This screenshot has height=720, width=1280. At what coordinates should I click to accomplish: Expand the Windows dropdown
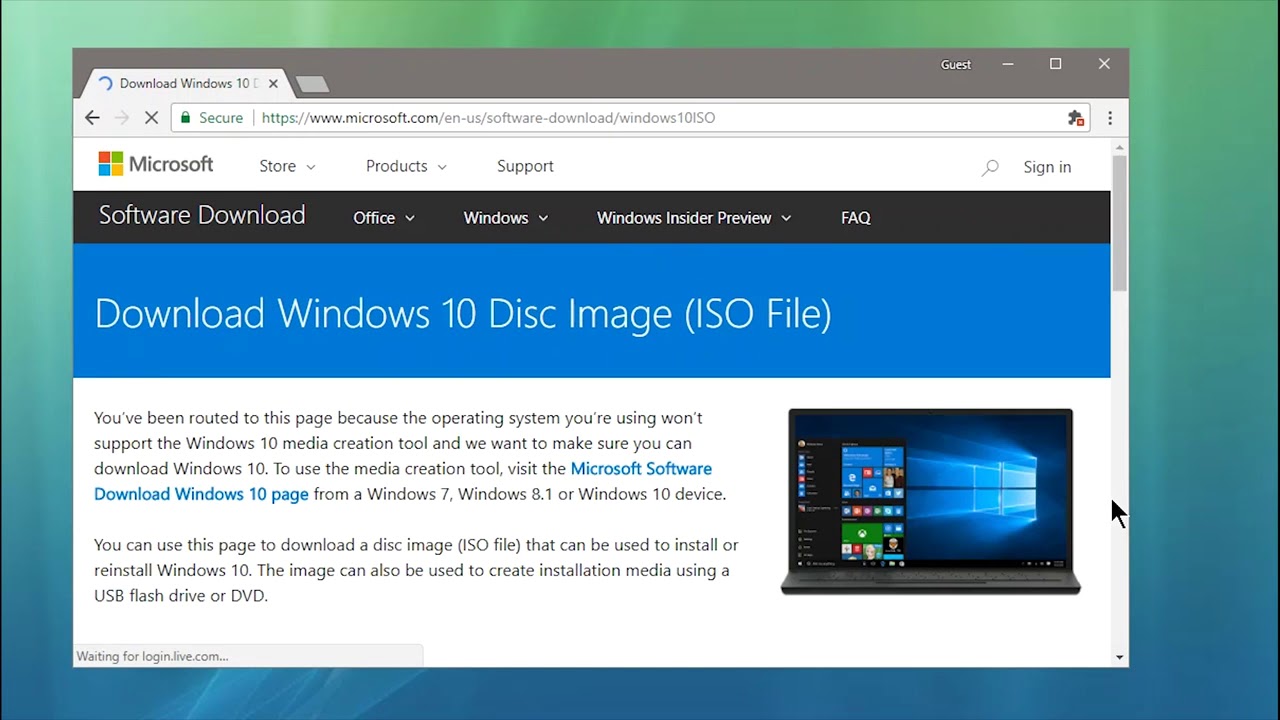pos(506,218)
